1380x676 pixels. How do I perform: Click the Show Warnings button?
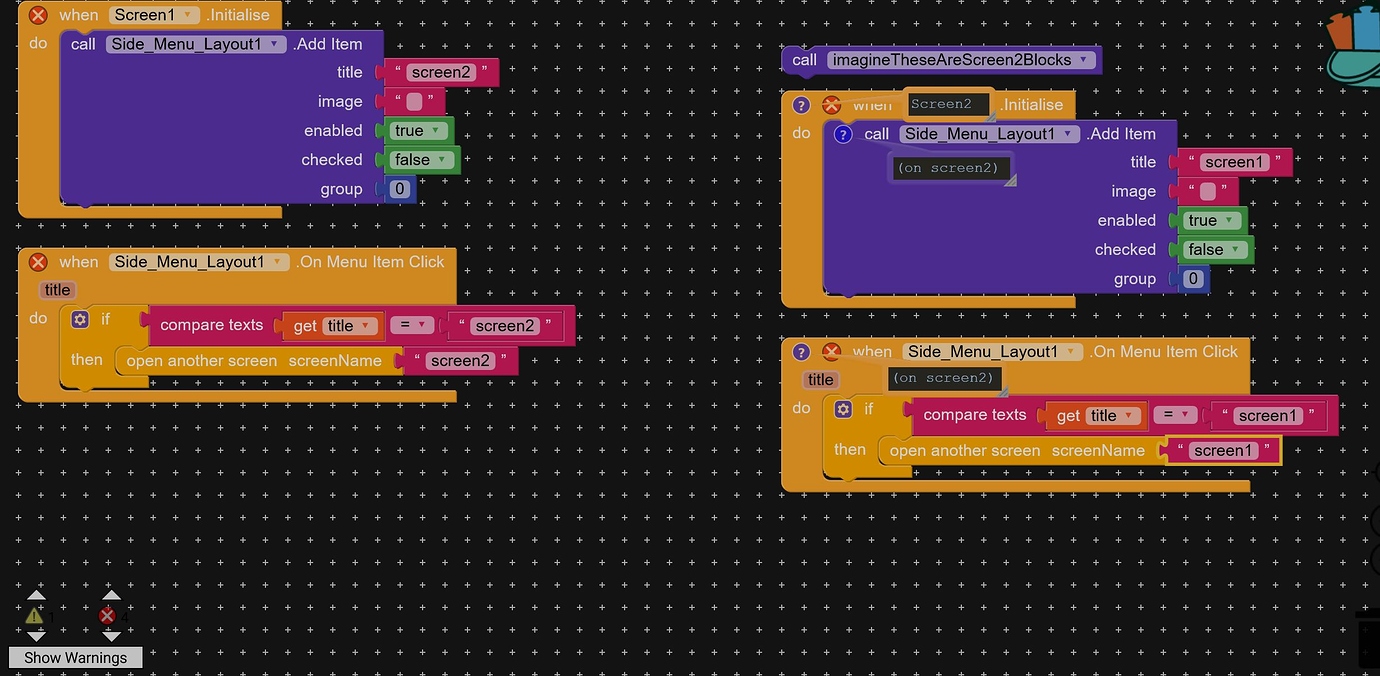coord(75,657)
